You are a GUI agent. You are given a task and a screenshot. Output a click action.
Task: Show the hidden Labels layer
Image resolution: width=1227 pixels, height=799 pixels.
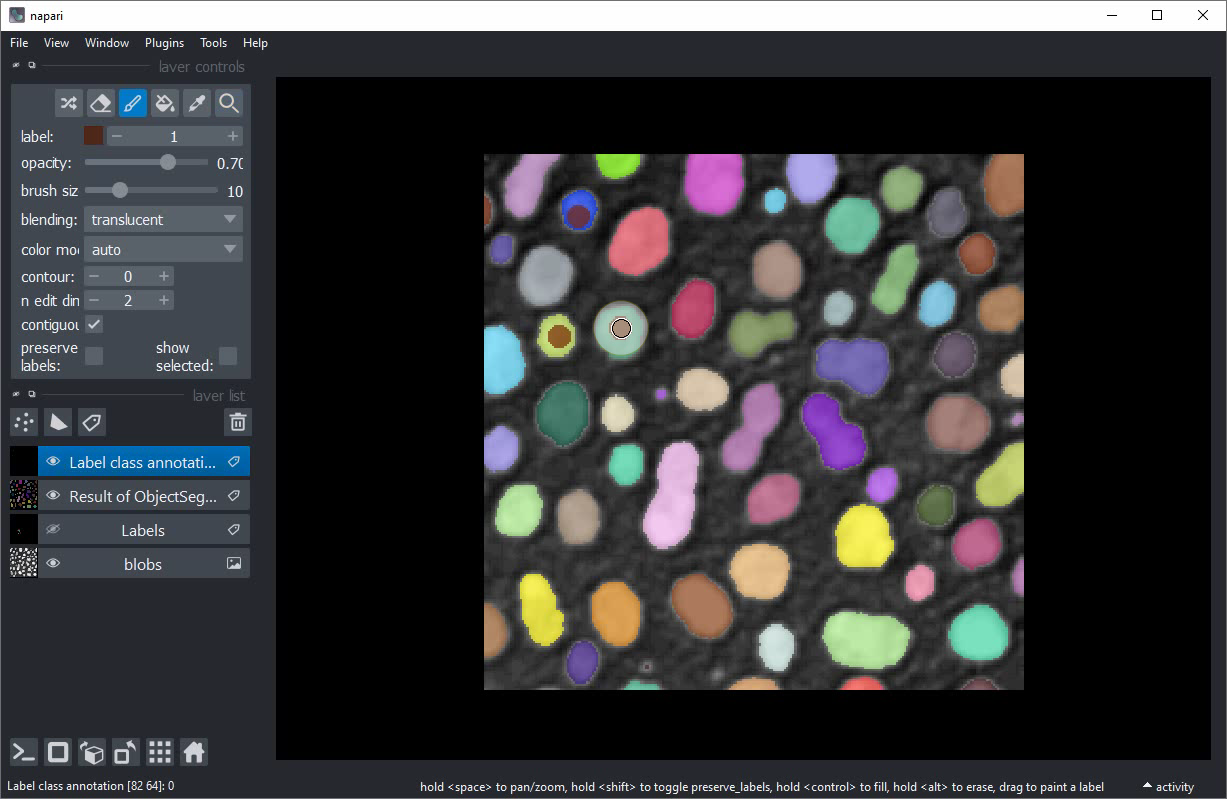(x=54, y=530)
